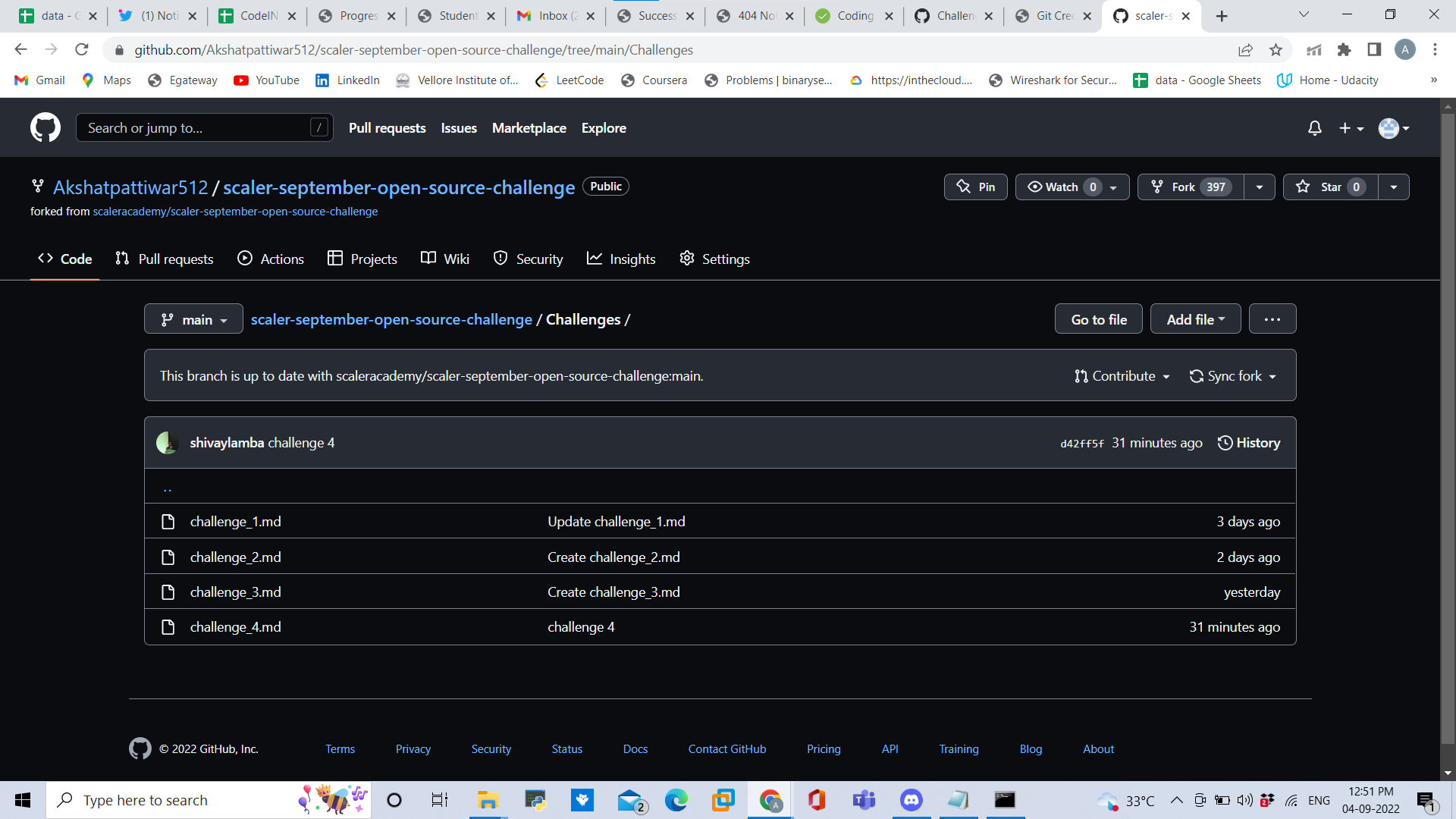The width and height of the screenshot is (1456, 819).
Task: Open commit History for Challenges folder
Action: click(x=1248, y=442)
